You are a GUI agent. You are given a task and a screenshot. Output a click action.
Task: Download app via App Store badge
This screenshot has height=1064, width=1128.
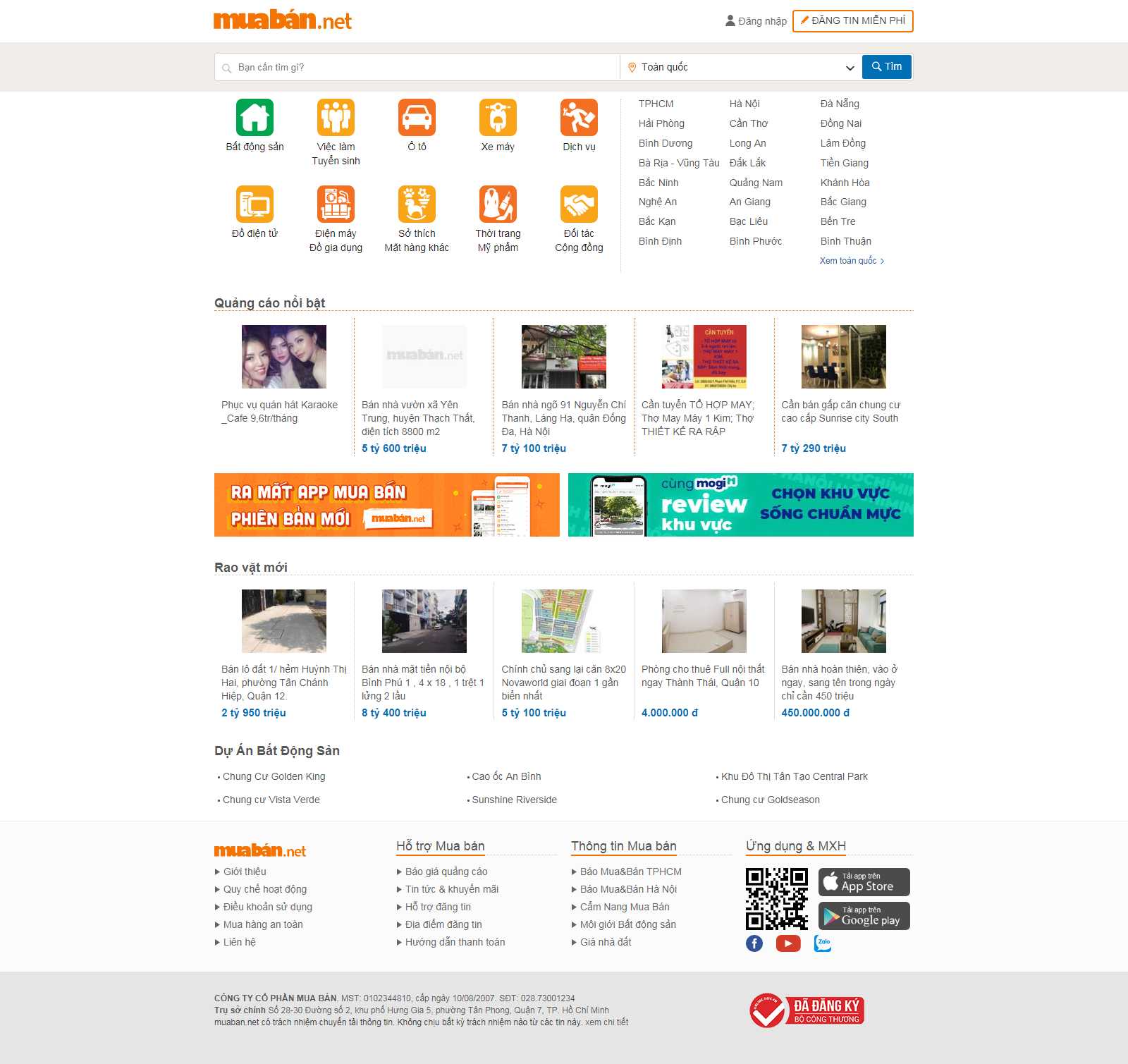864,882
